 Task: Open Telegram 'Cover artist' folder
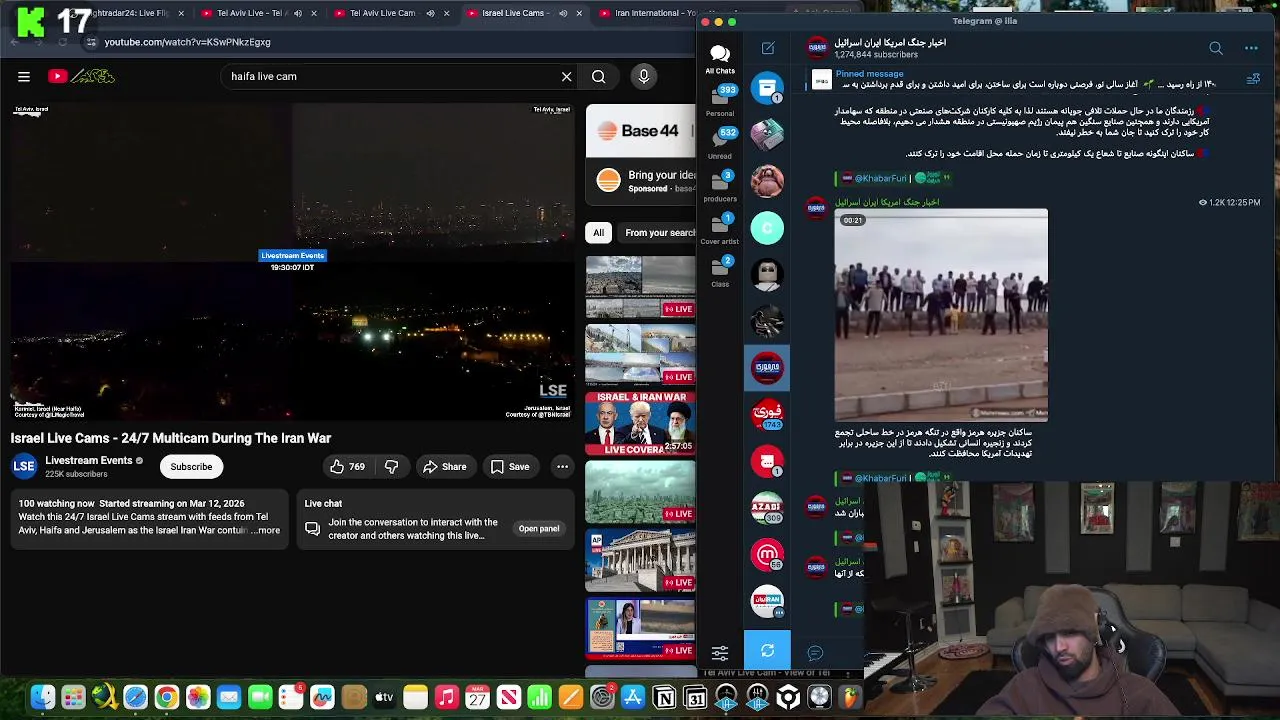(x=720, y=229)
